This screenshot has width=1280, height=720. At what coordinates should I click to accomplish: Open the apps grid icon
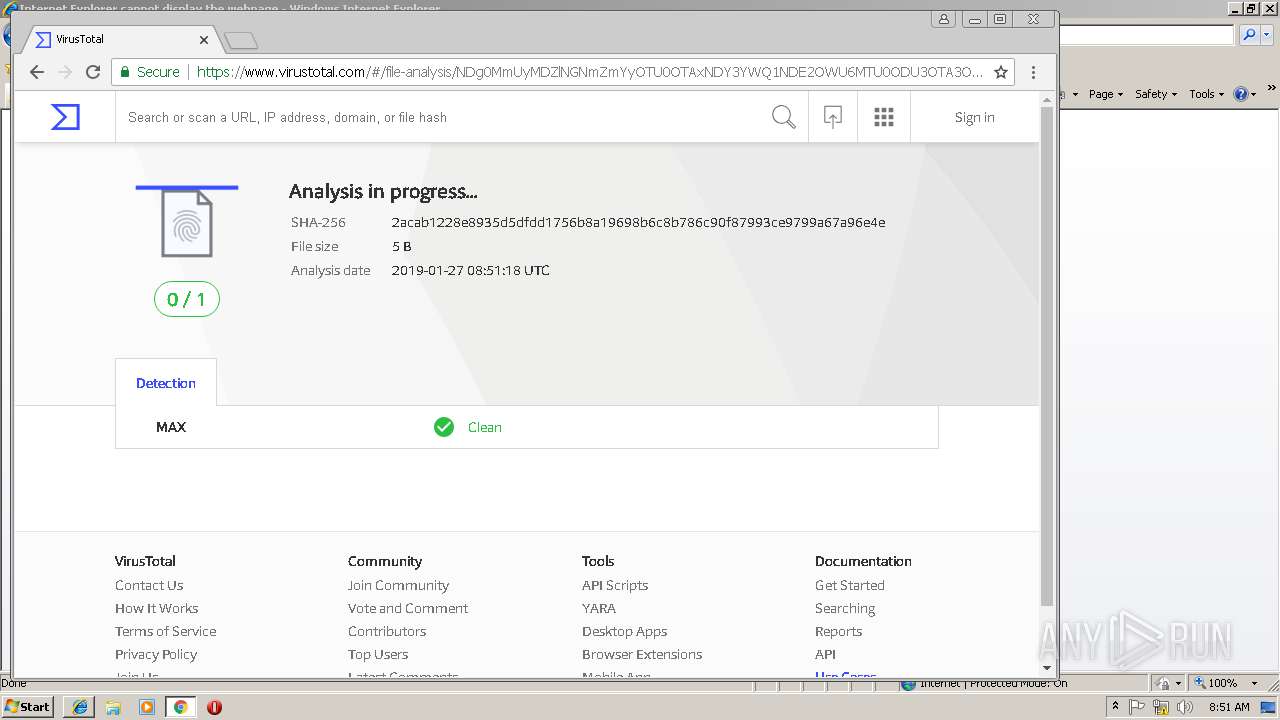pyautogui.click(x=883, y=117)
